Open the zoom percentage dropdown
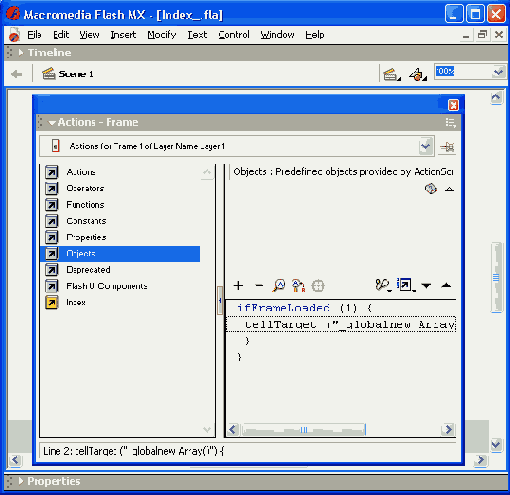510x495 pixels. pyautogui.click(x=498, y=72)
